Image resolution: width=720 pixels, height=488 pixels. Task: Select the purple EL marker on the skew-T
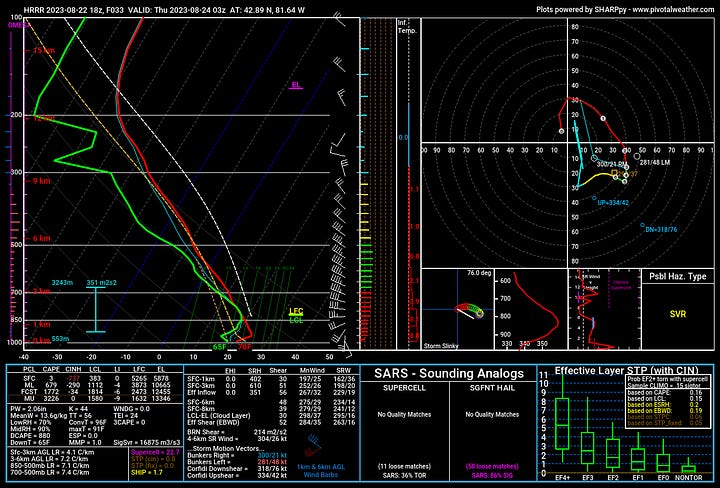296,85
